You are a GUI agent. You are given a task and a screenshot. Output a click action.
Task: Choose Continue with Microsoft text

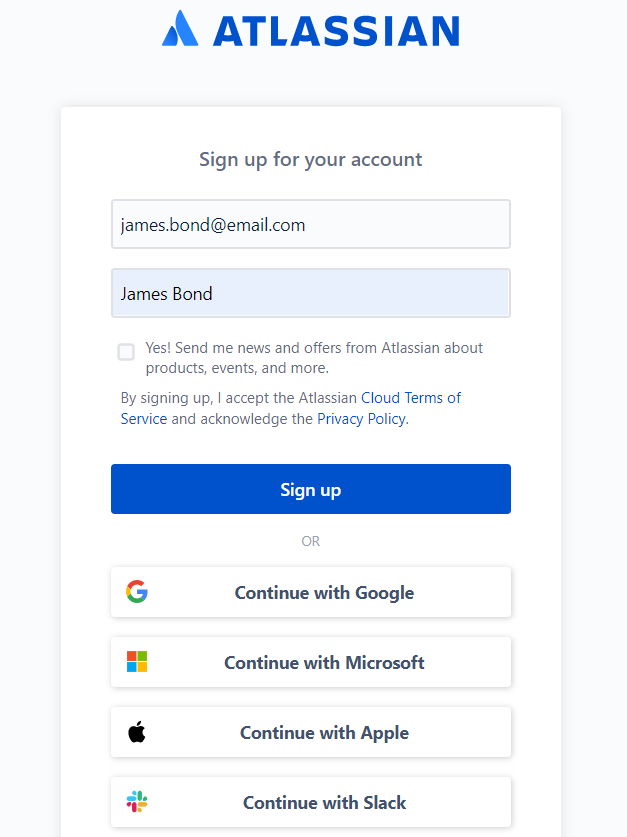click(x=324, y=662)
